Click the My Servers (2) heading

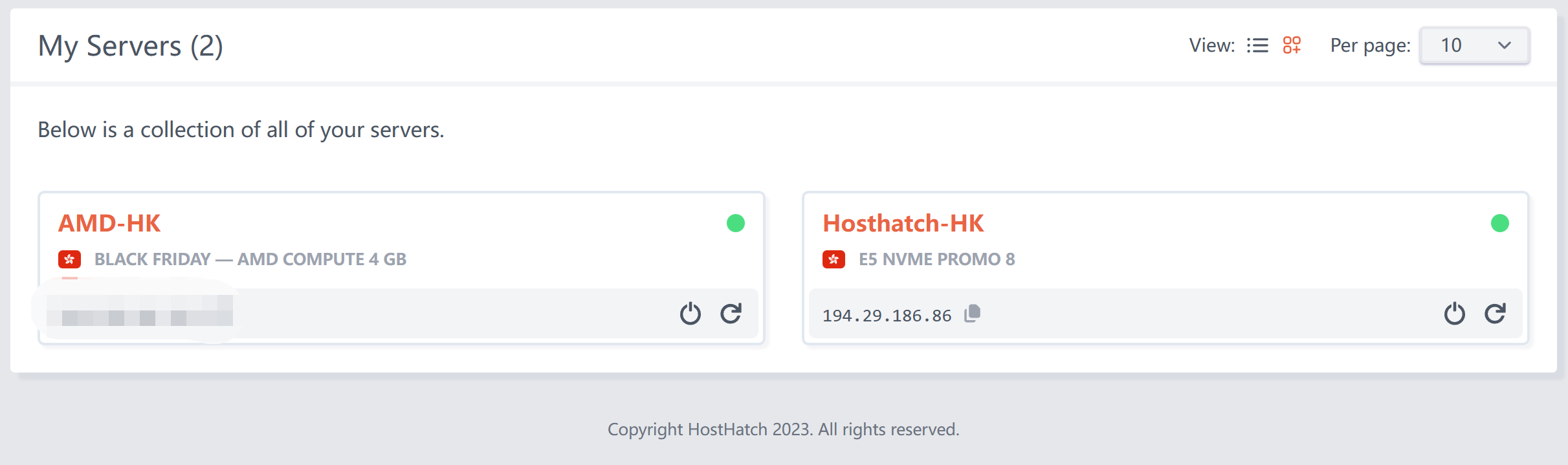pyautogui.click(x=131, y=46)
